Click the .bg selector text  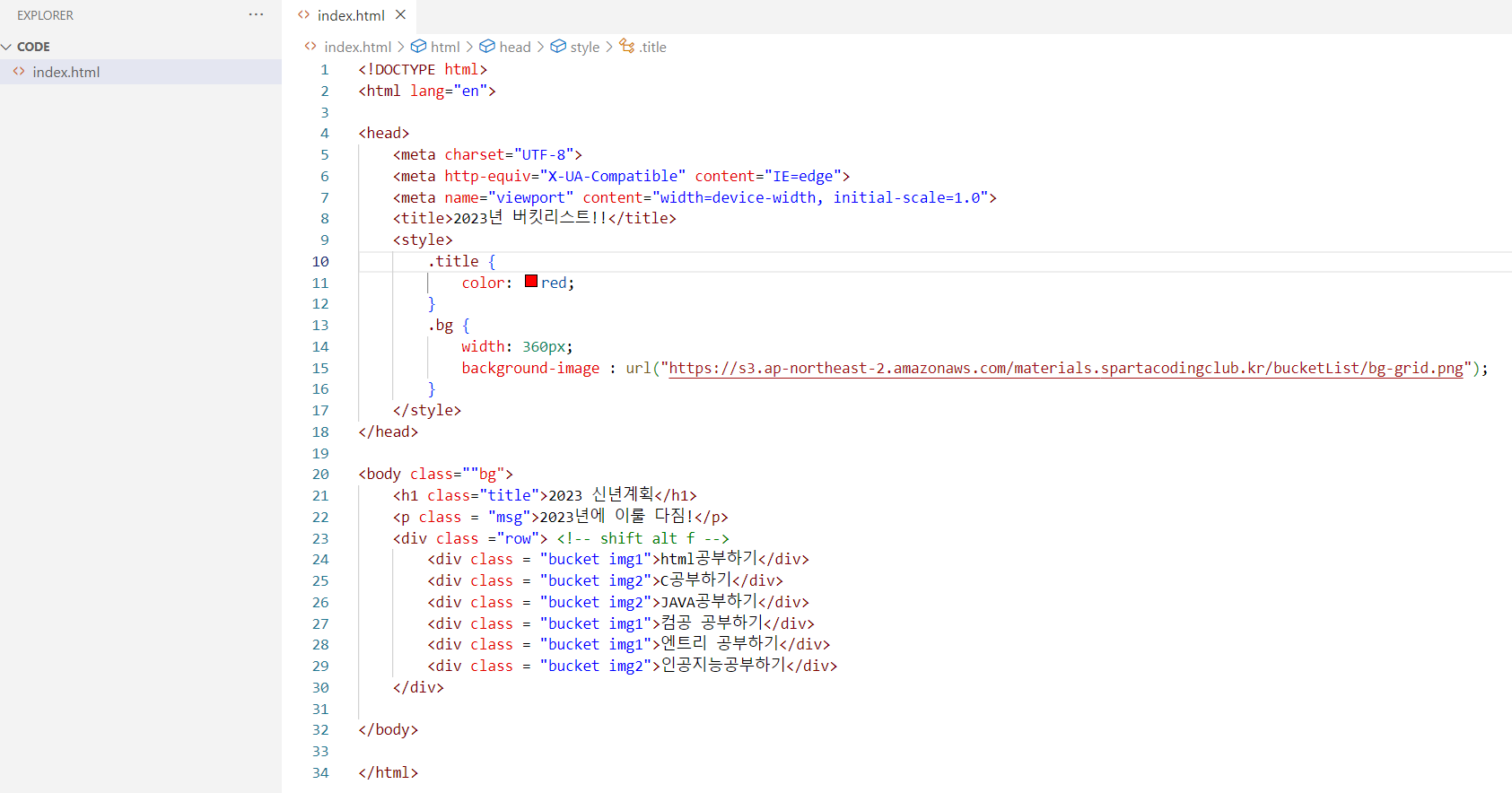click(x=441, y=325)
